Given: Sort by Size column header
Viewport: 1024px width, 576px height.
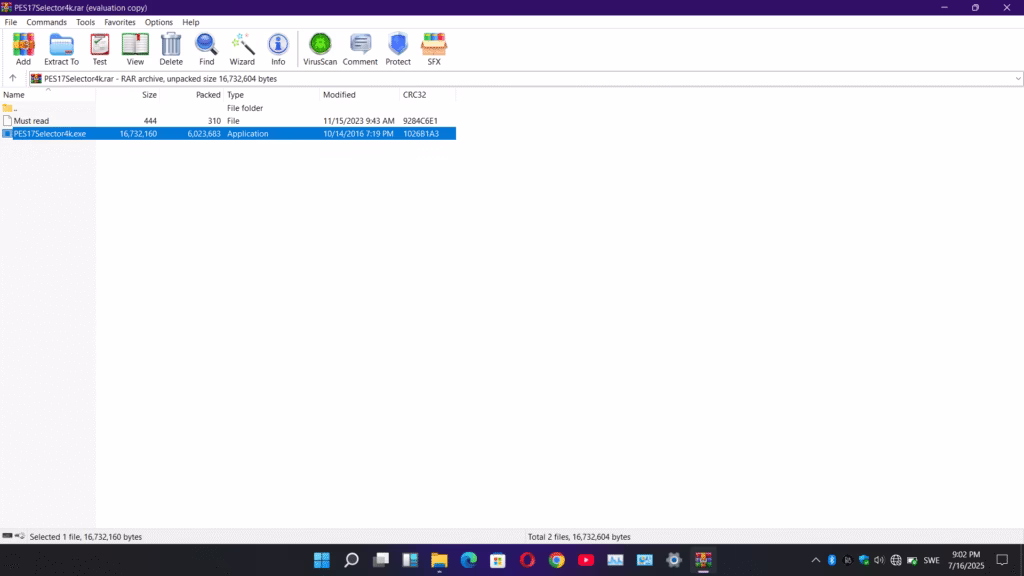Looking at the screenshot, I should click(128, 95).
